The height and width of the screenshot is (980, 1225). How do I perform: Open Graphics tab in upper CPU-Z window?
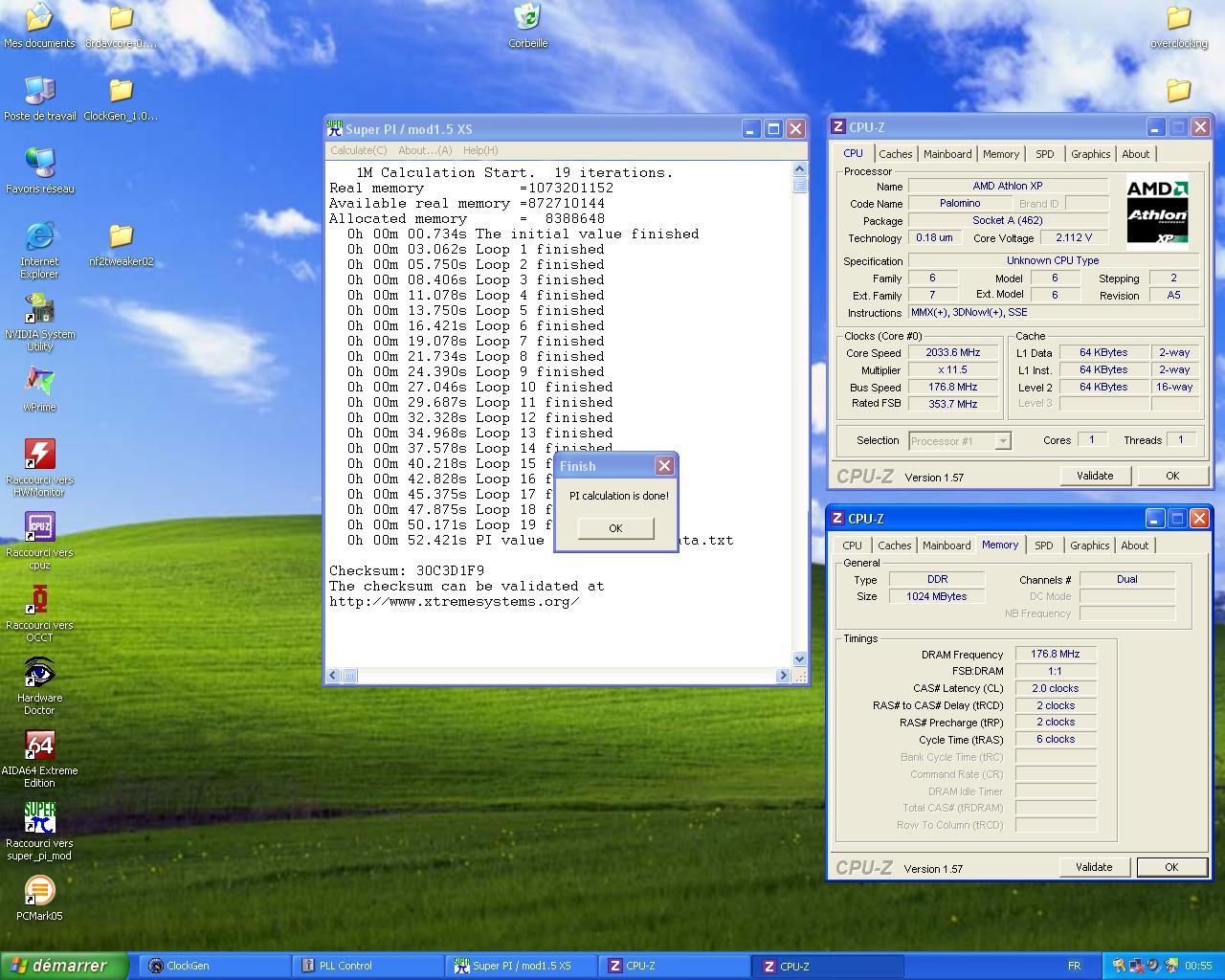point(1091,154)
